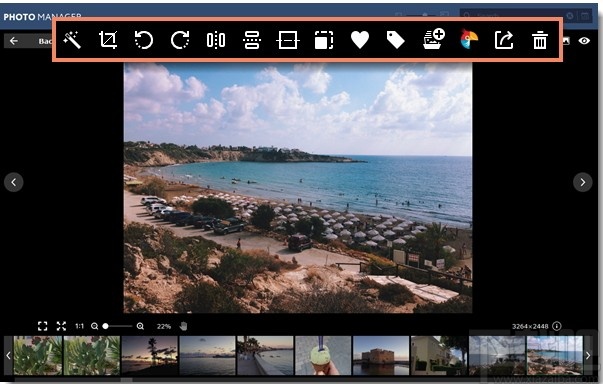603x384 pixels.
Task: Select the beach overview thumbnail
Action: pos(555,356)
